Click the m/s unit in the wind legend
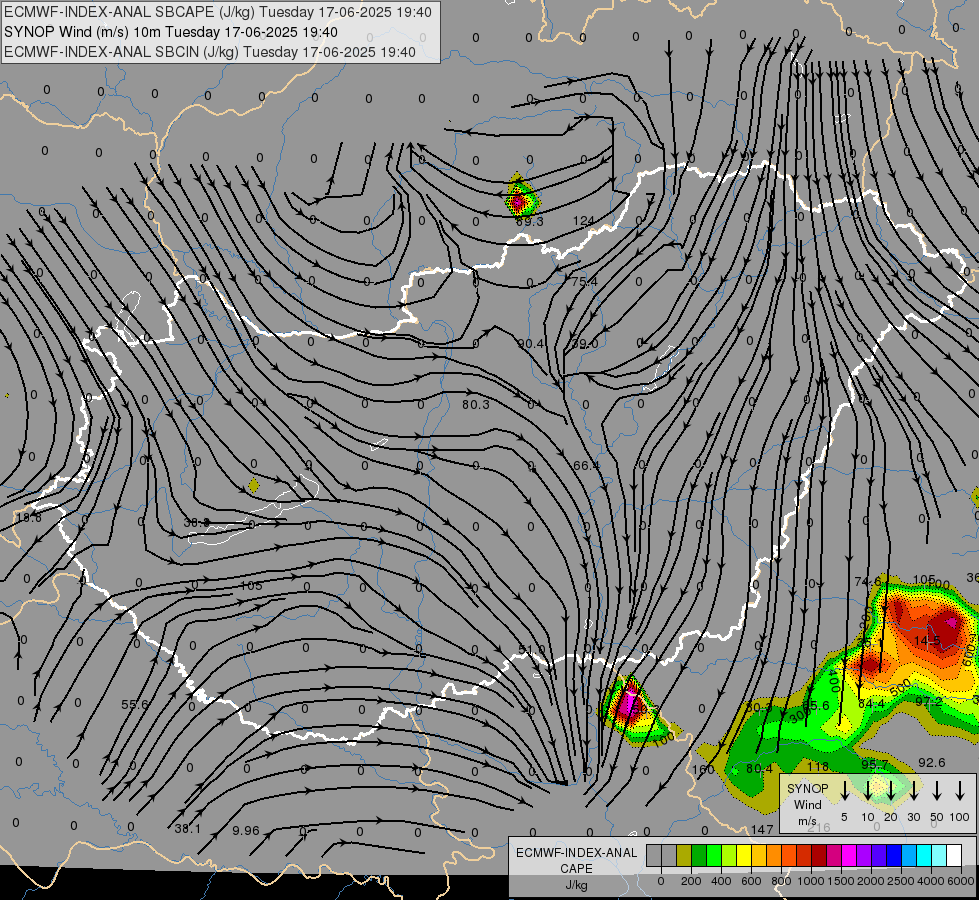This screenshot has width=979, height=900. click(807, 821)
